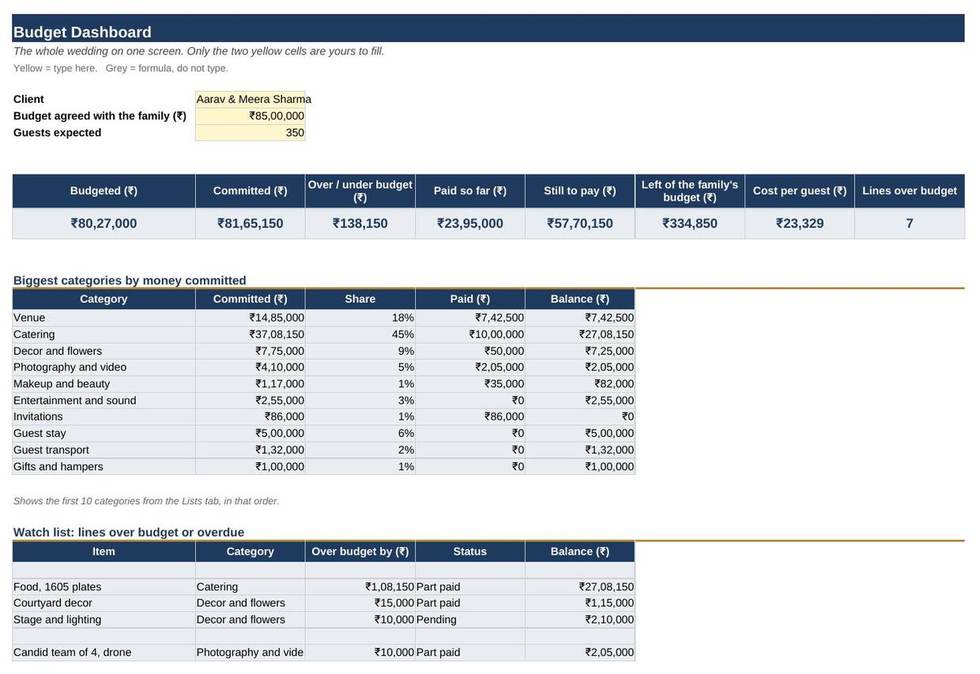Click the 18% share for Venue

(x=360, y=318)
